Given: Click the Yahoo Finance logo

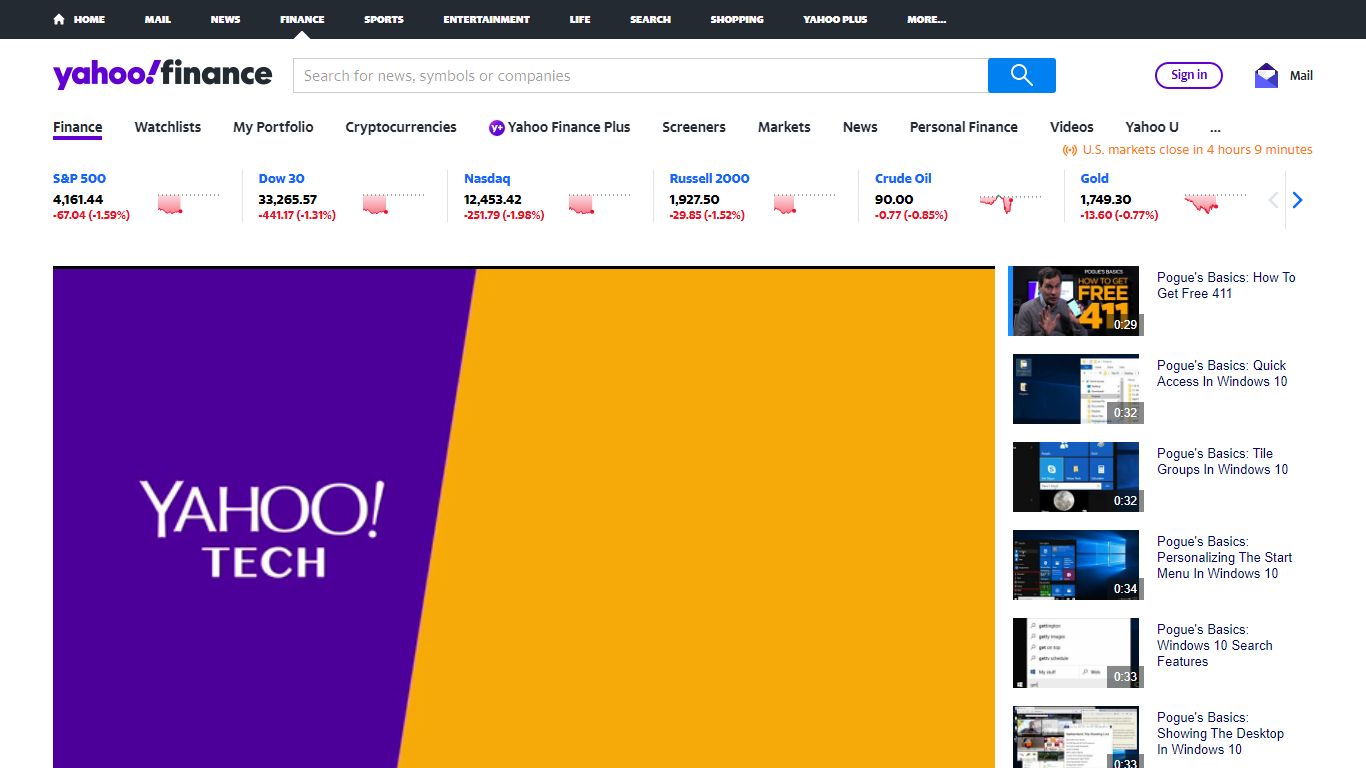Looking at the screenshot, I should coord(162,75).
